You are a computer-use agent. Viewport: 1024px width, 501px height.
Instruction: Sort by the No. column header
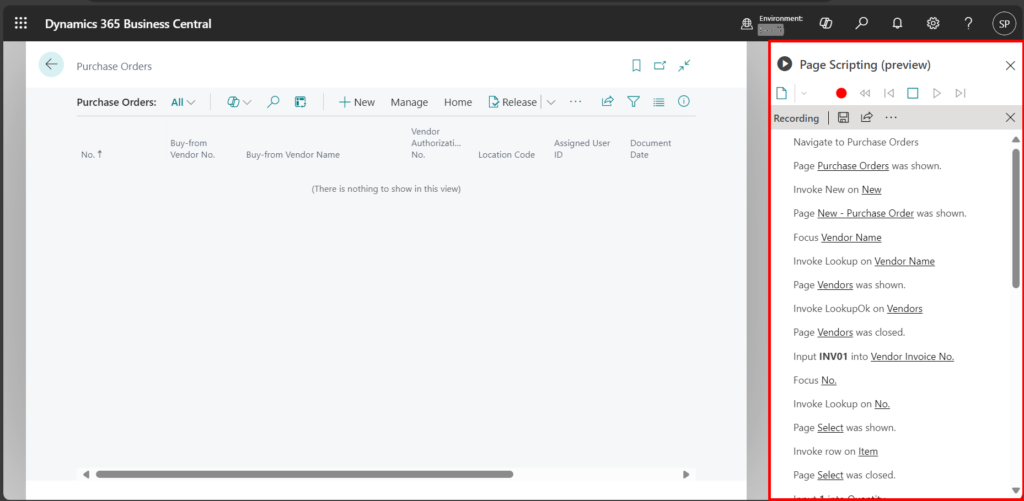(91, 155)
